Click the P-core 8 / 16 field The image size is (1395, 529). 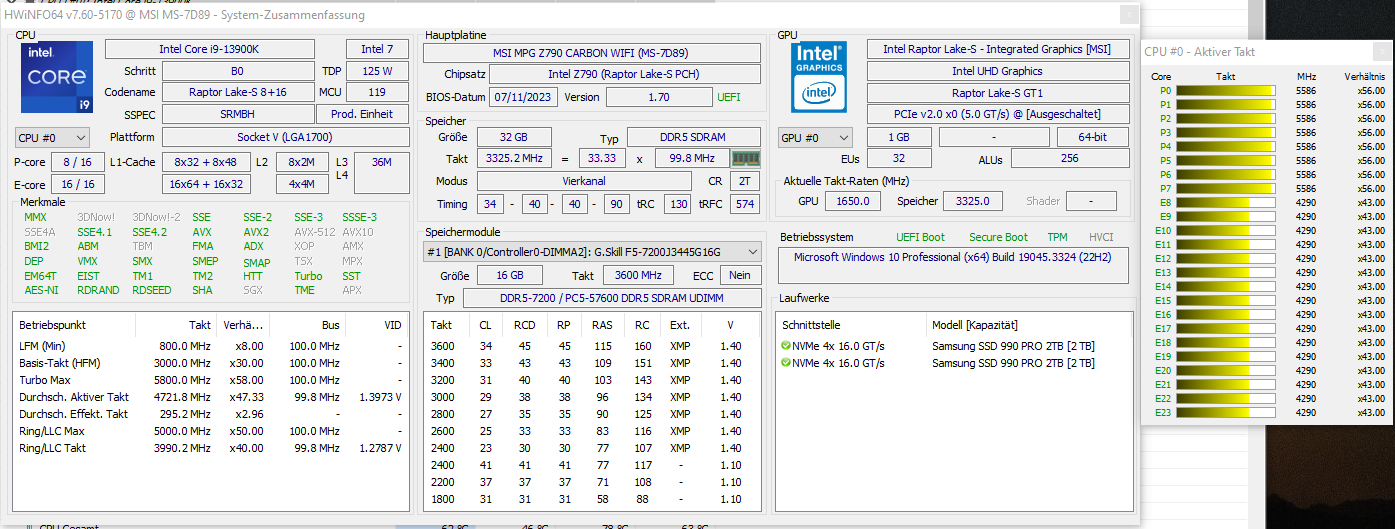click(x=78, y=162)
